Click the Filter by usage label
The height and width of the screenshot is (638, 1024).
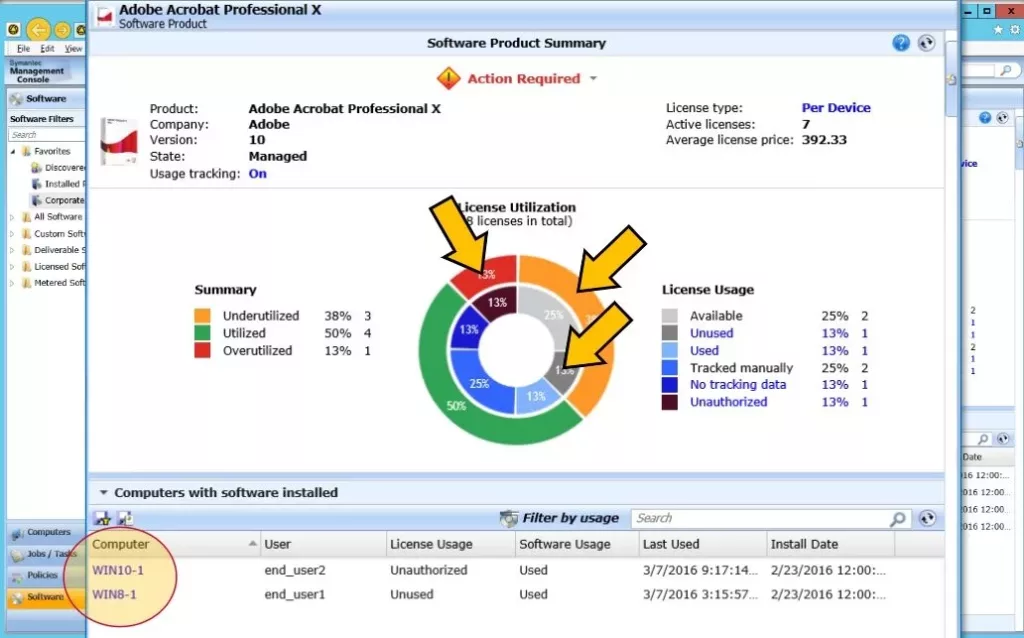pyautogui.click(x=570, y=518)
